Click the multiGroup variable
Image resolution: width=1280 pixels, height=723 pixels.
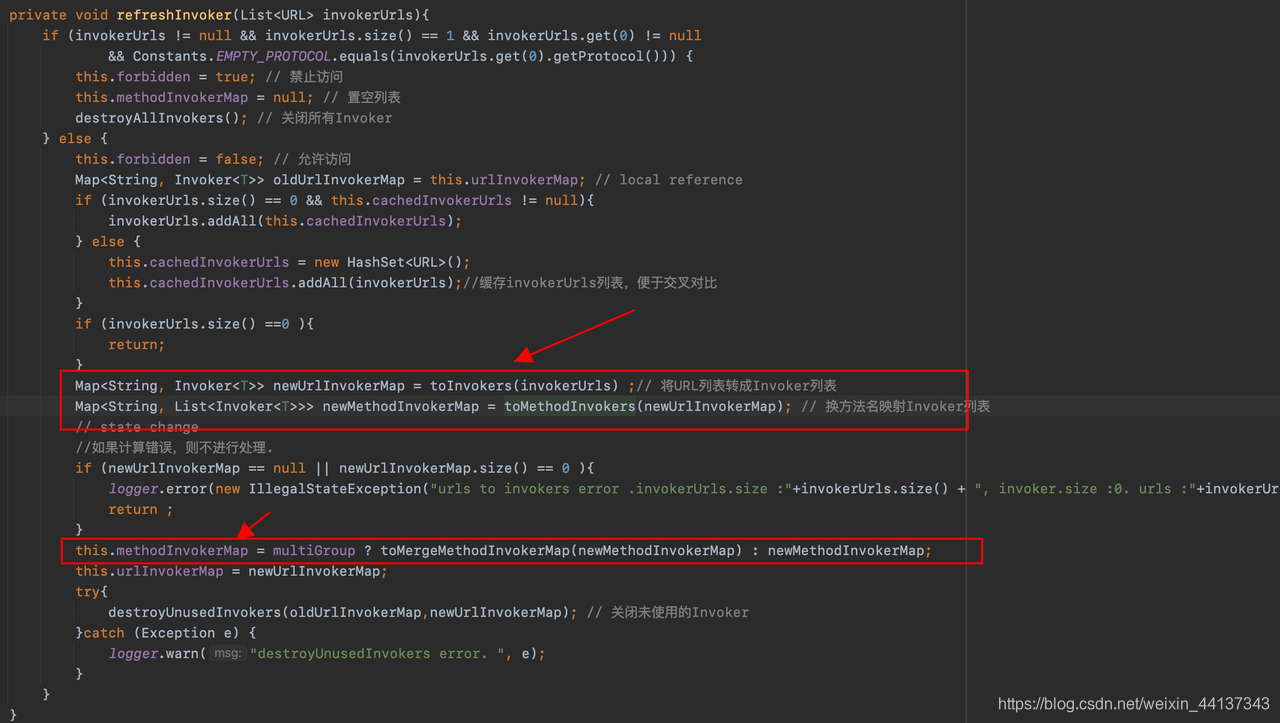(x=314, y=551)
